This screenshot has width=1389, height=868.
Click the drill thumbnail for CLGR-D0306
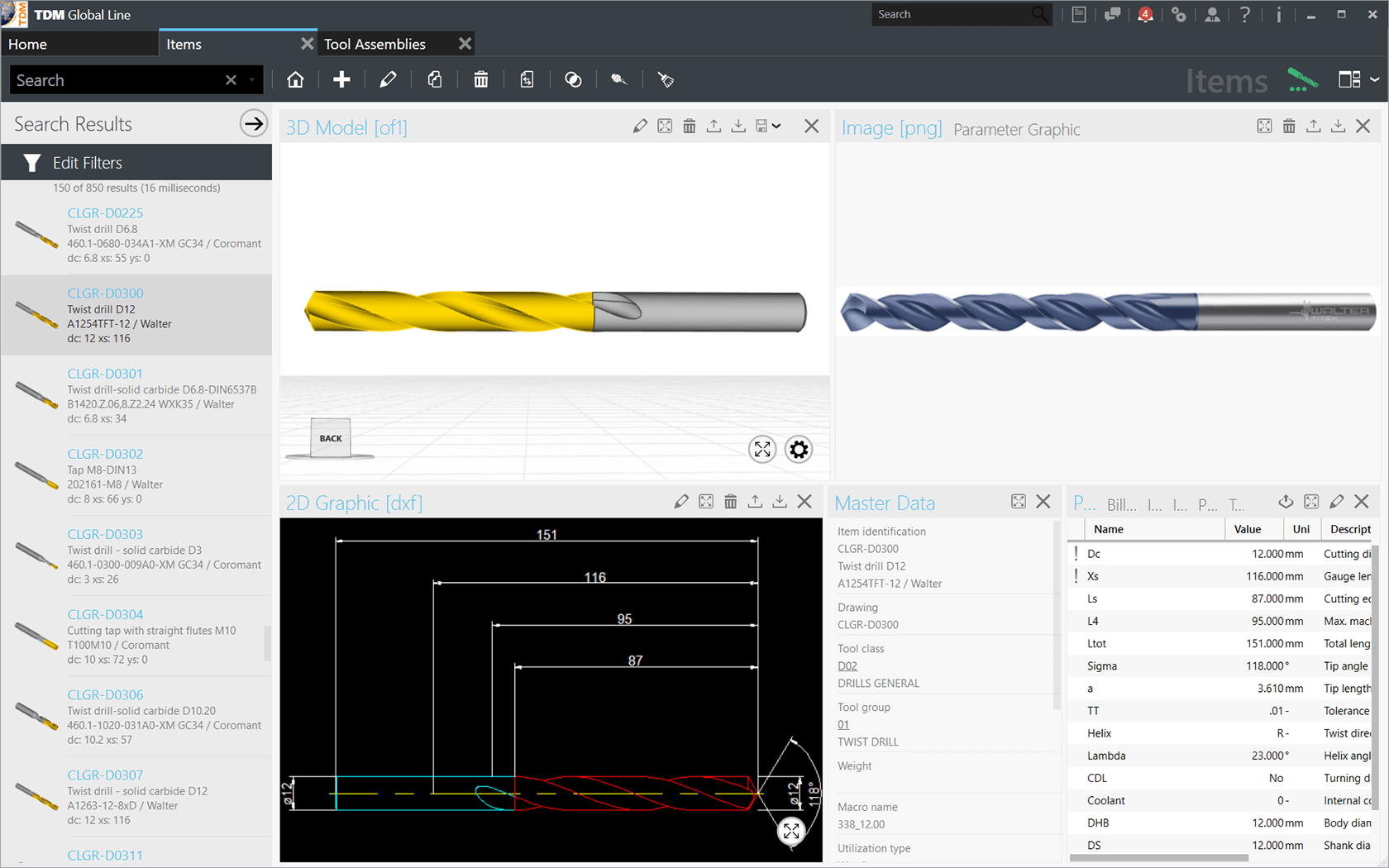pyautogui.click(x=36, y=716)
